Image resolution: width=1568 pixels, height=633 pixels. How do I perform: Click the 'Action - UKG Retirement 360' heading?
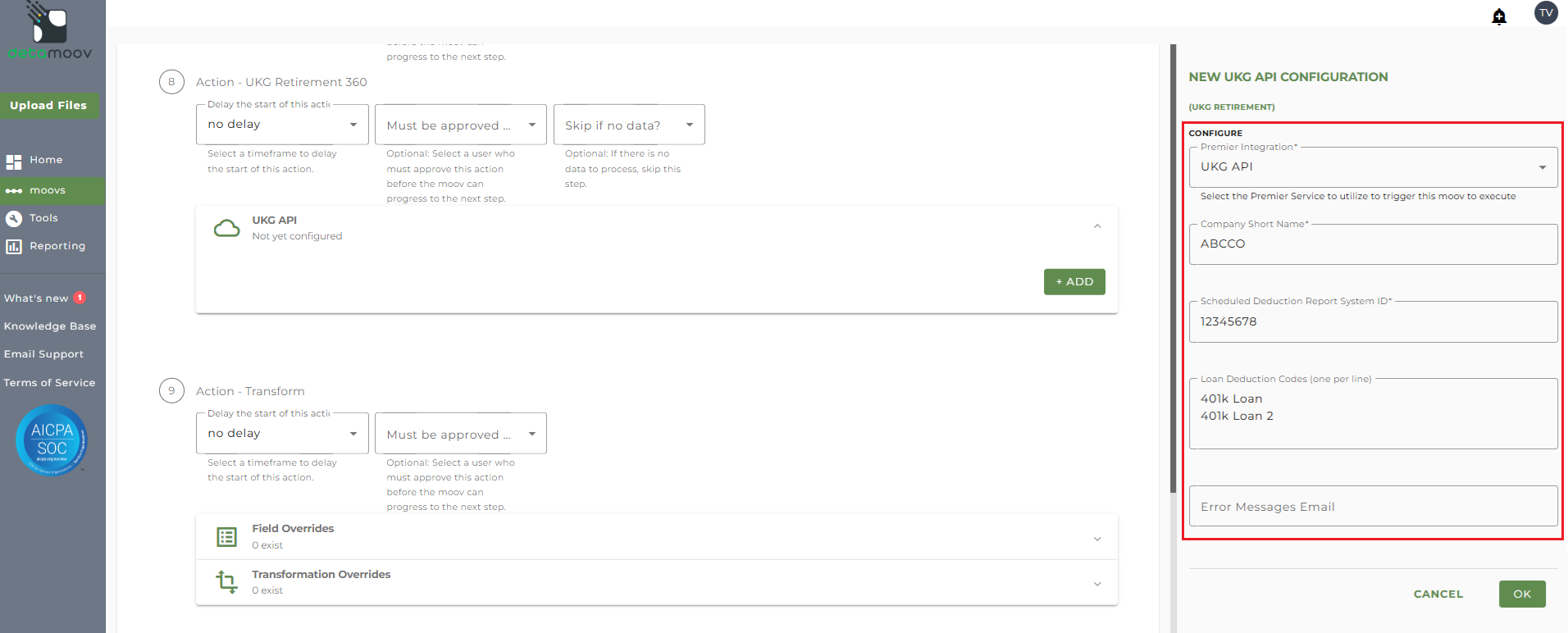(x=281, y=82)
